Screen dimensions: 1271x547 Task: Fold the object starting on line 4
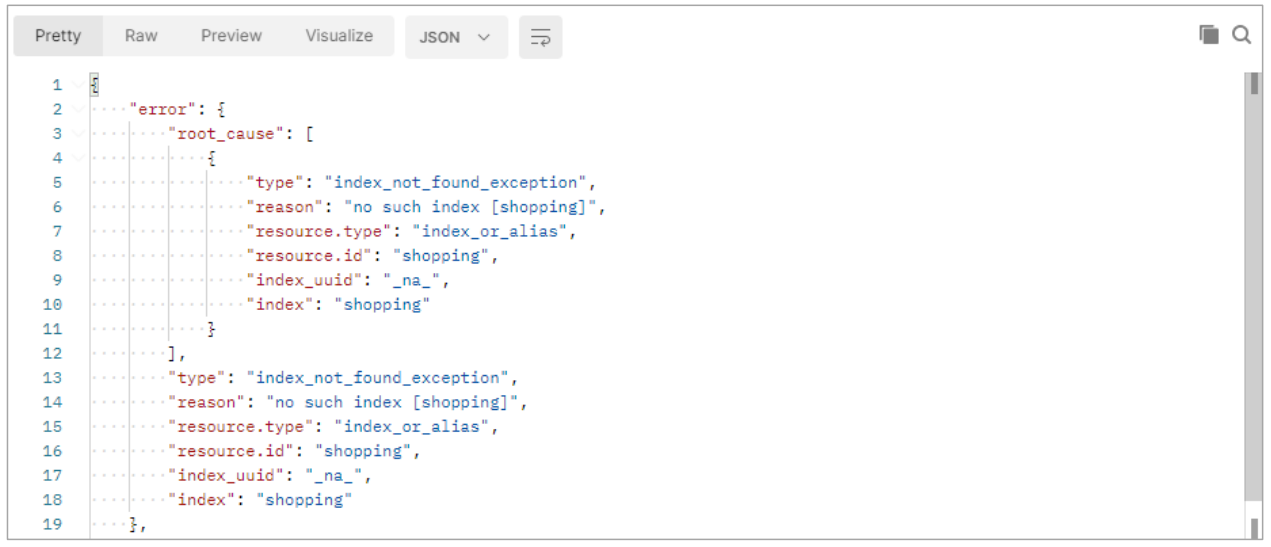(78, 158)
